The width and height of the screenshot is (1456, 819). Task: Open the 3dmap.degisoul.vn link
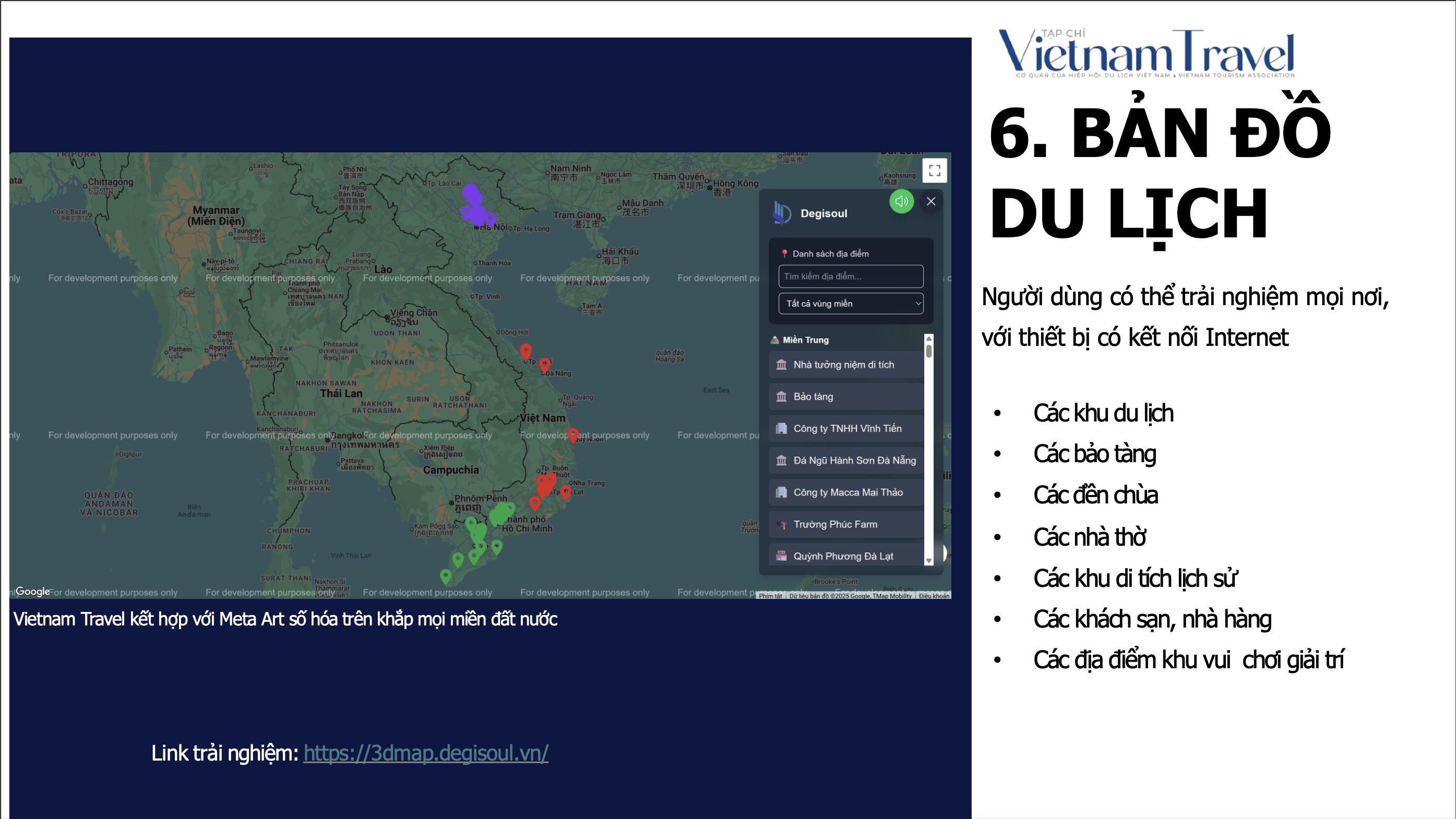tap(426, 753)
